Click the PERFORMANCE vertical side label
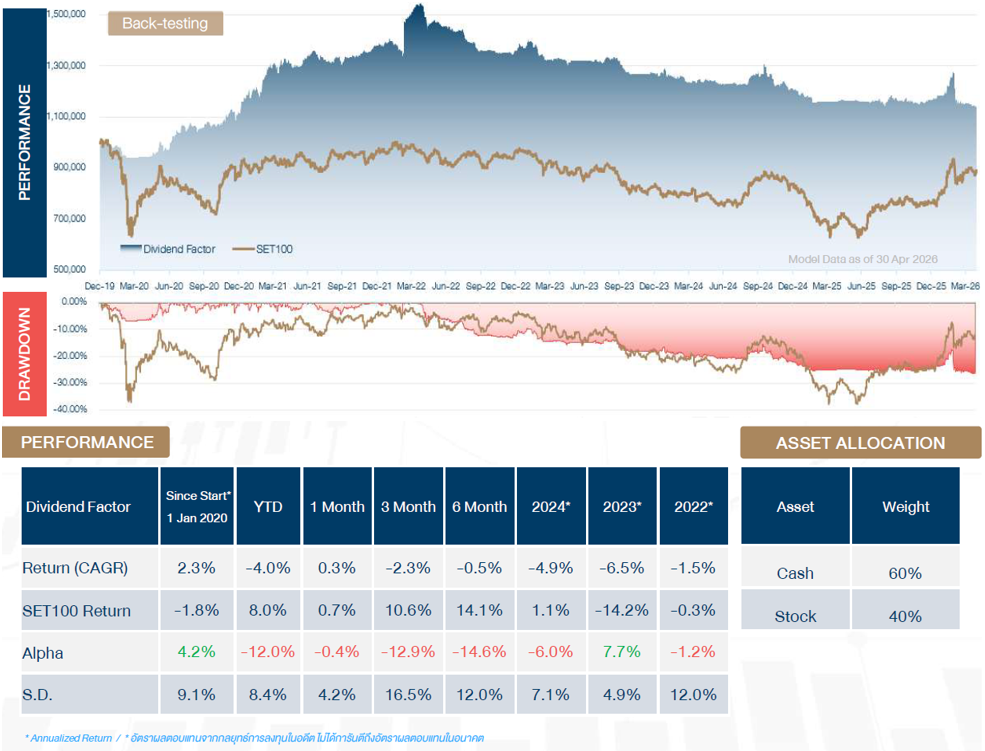 (24, 143)
